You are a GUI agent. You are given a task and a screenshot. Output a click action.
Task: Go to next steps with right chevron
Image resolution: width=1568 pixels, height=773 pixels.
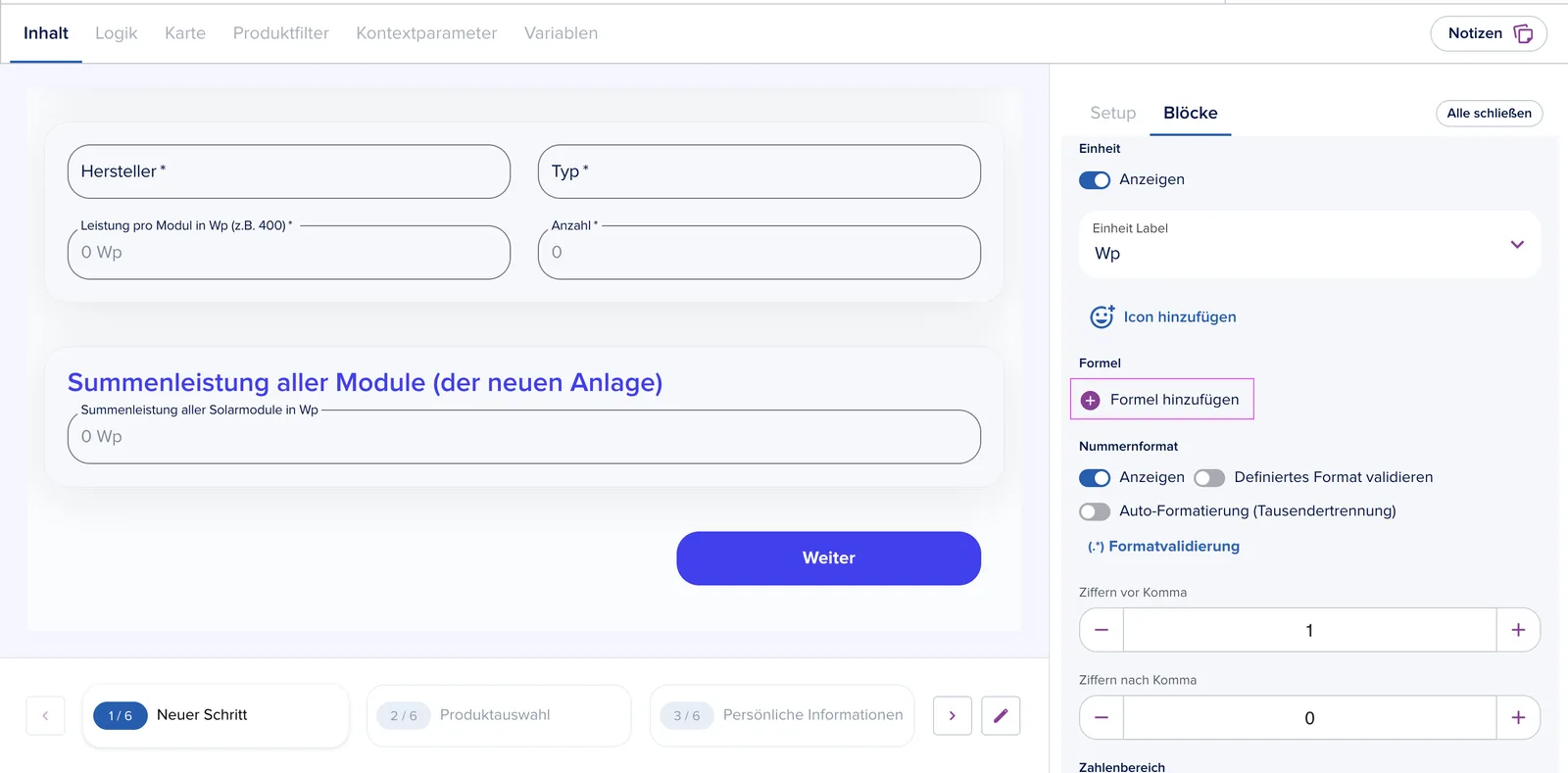pyautogui.click(x=952, y=715)
